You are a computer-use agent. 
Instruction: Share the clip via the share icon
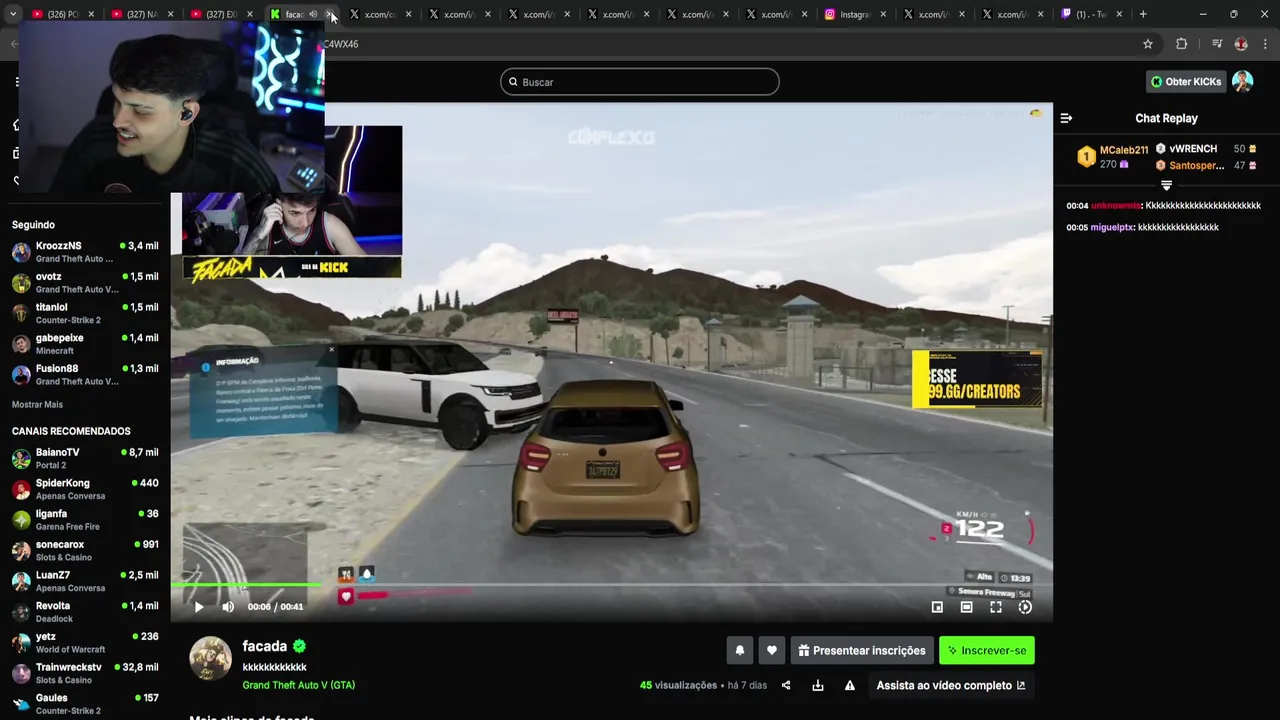tap(786, 685)
